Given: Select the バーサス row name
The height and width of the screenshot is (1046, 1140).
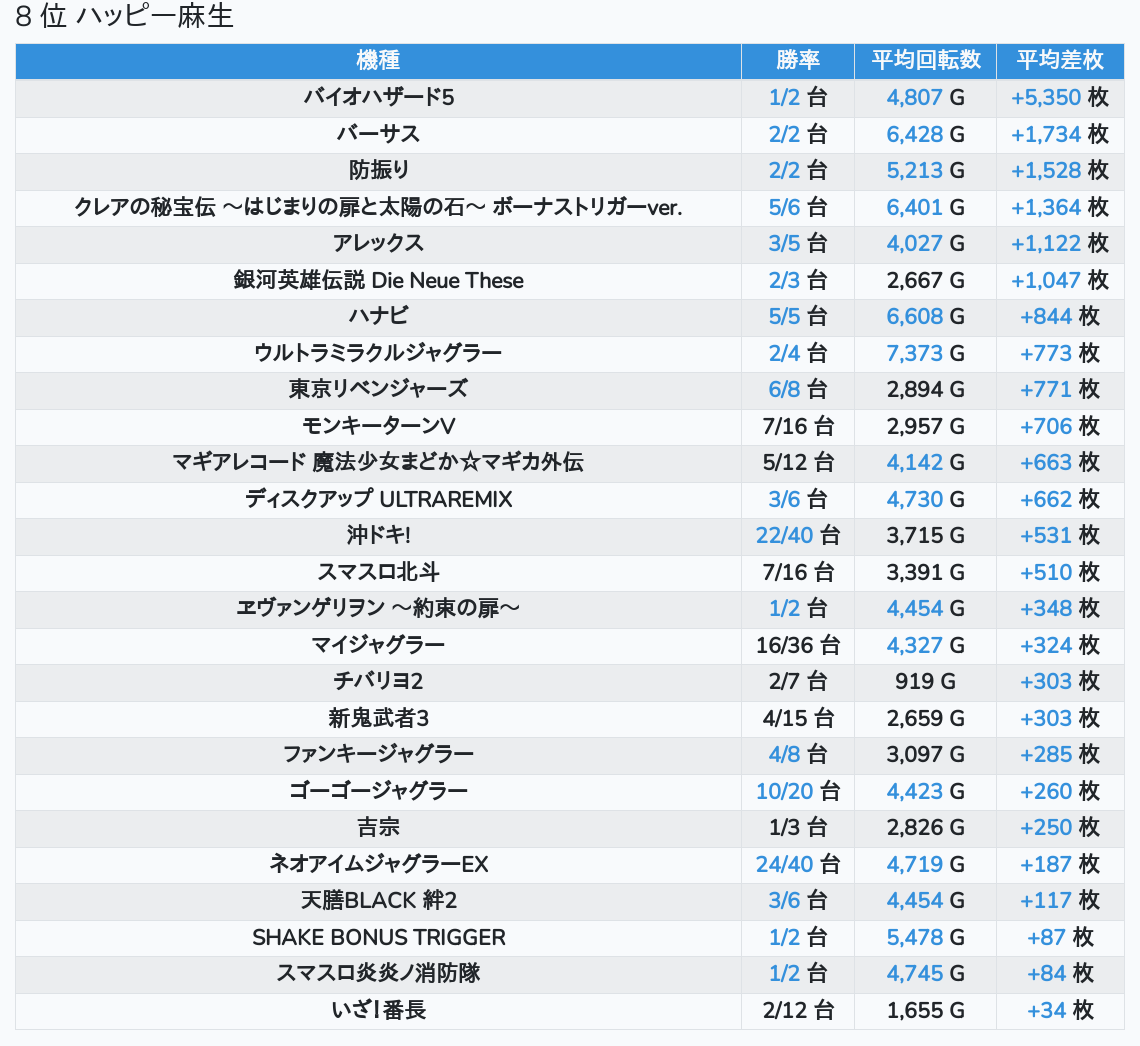Looking at the screenshot, I should pyautogui.click(x=378, y=134).
